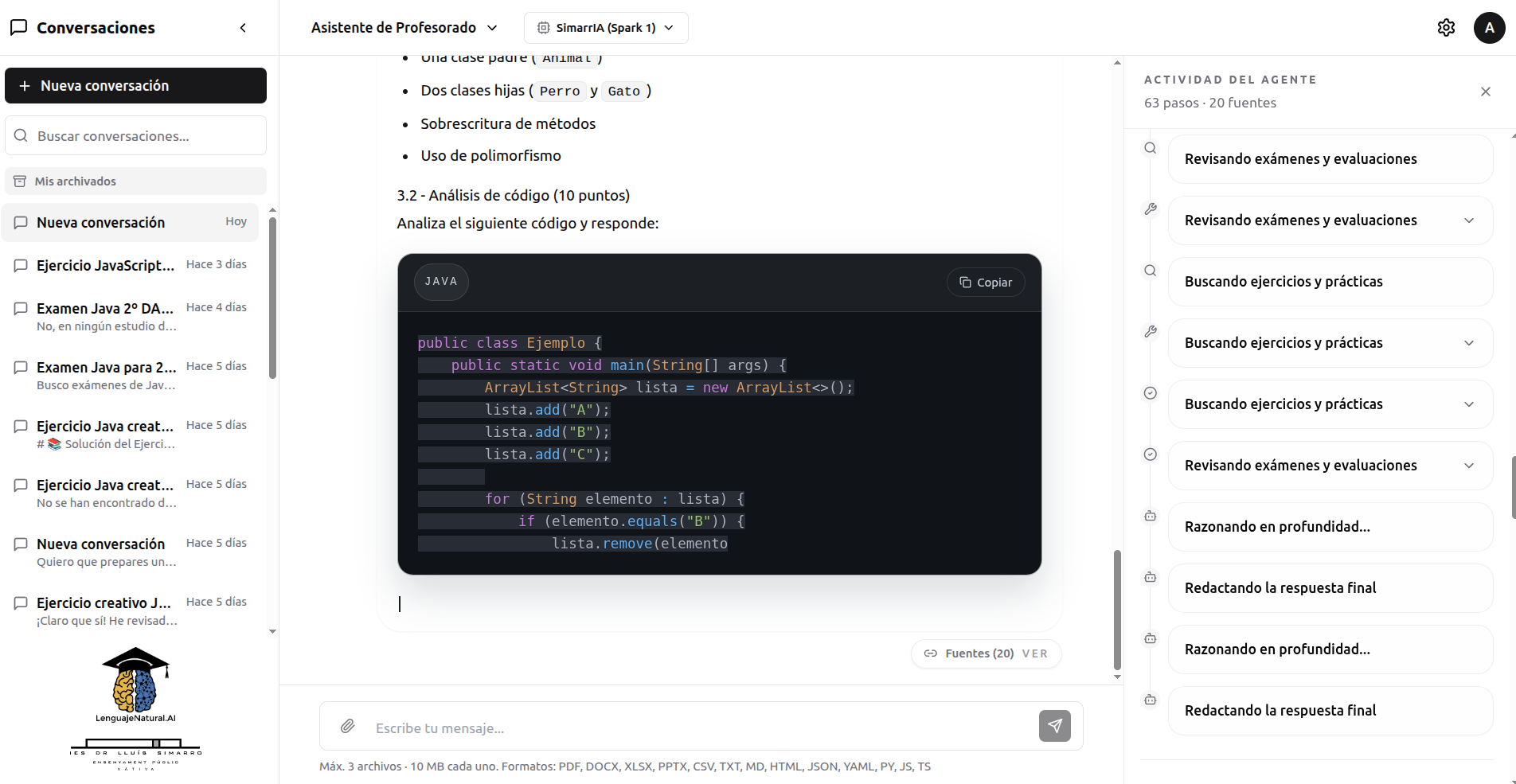Focus the Buscar conversaciones search field
This screenshot has height=784, width=1516.
[x=135, y=136]
